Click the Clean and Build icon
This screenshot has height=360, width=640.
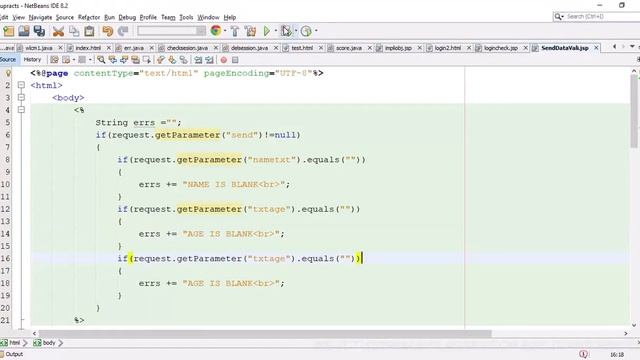250,31
